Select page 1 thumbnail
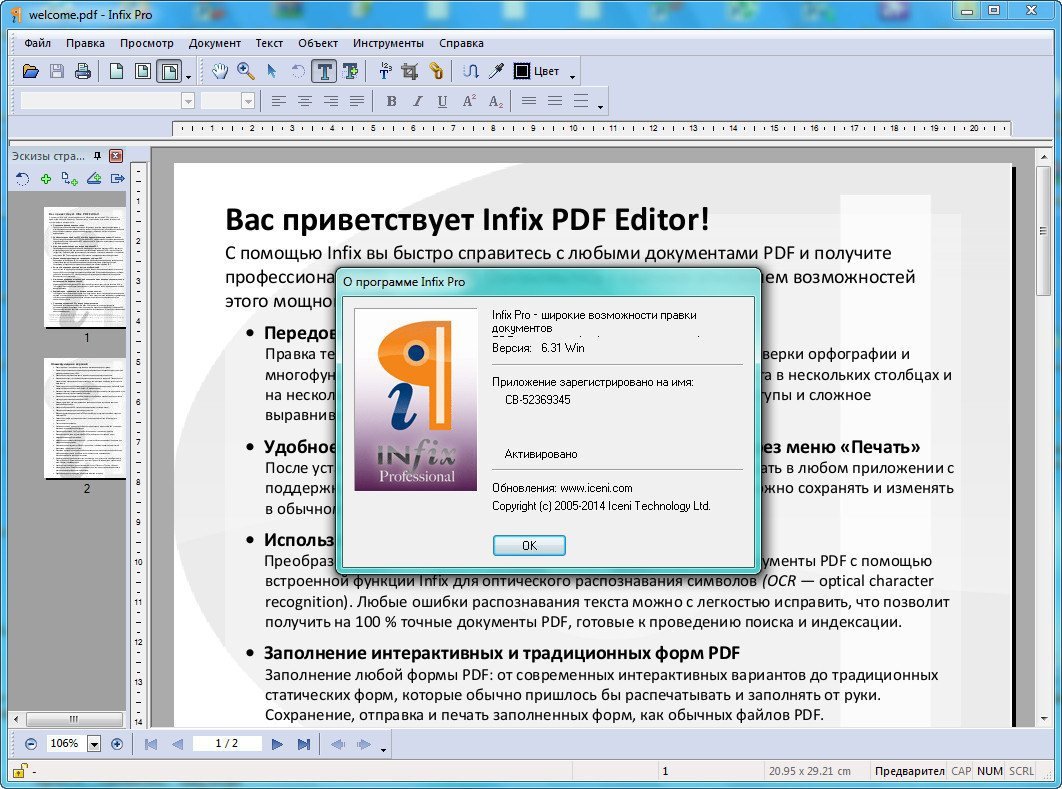Image resolution: width=1062 pixels, height=789 pixels. click(x=85, y=268)
